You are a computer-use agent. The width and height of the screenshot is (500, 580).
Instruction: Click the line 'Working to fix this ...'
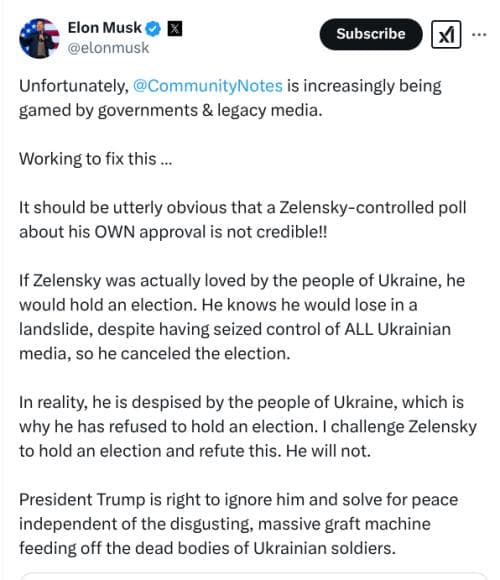(96, 159)
